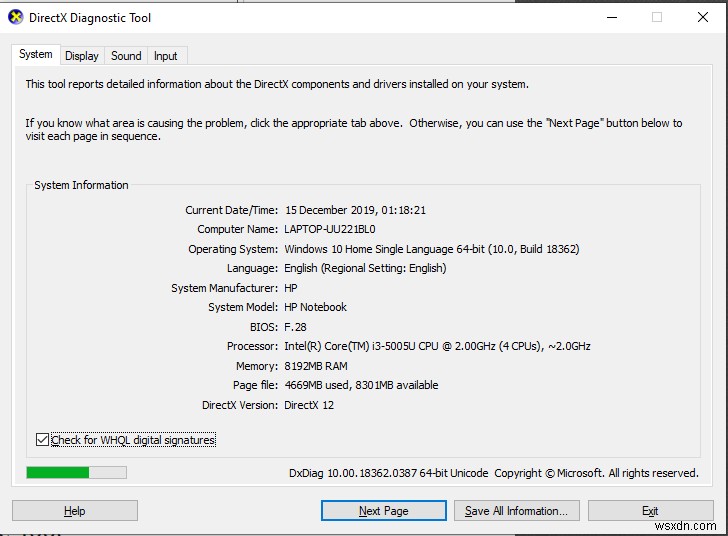The image size is (728, 536).
Task: Close the DirectX Diagnostic Tool window
Action: point(702,18)
